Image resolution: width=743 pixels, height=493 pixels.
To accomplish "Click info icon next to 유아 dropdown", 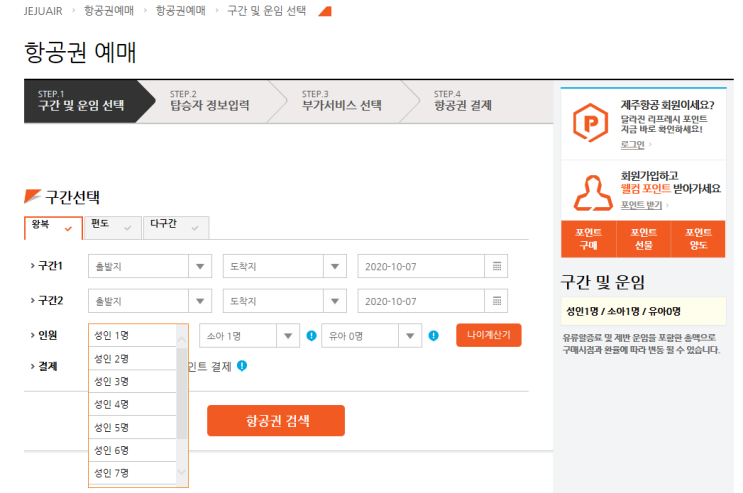I will (x=434, y=336).
